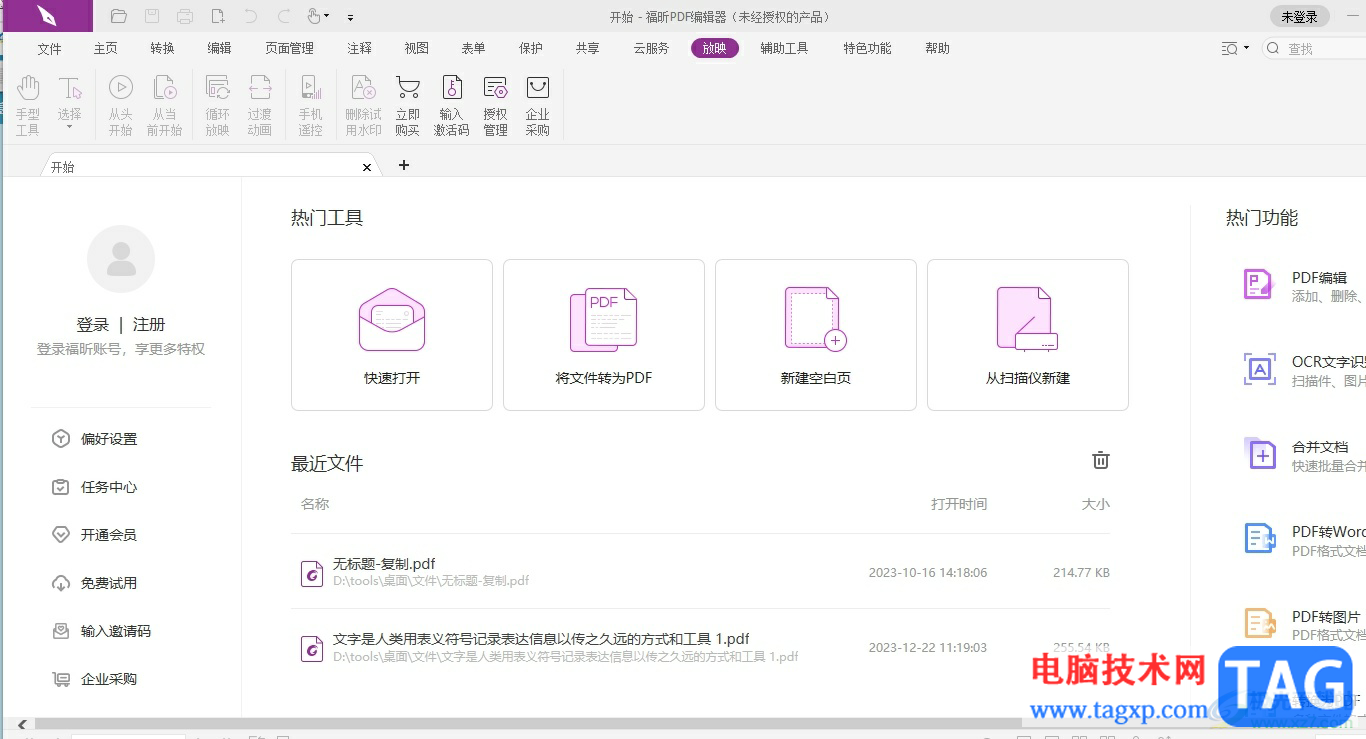The height and width of the screenshot is (739, 1366).
Task: Click the 企业采购 toolbar icon
Action: [x=537, y=104]
